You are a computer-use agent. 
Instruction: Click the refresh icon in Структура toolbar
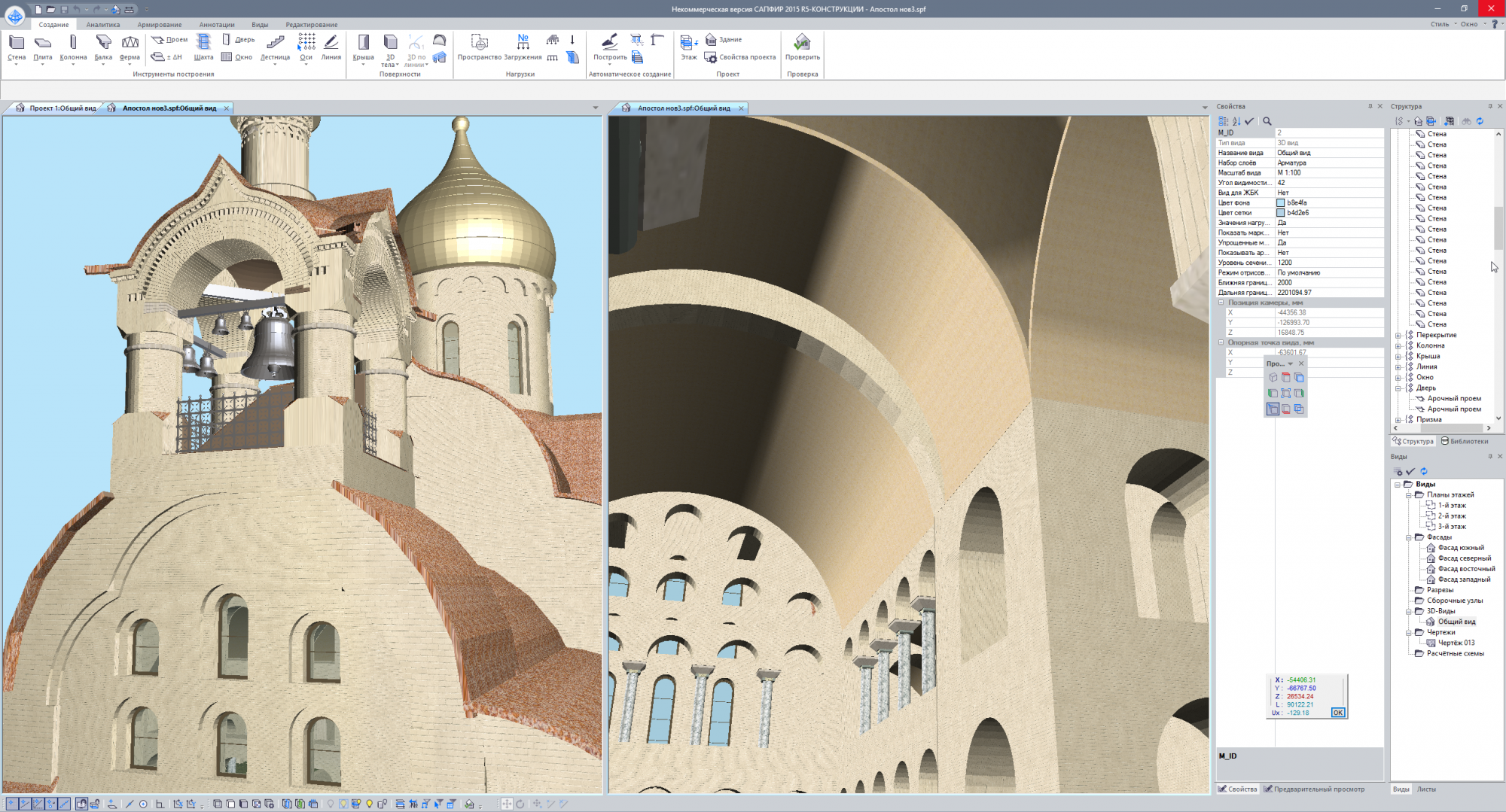pyautogui.click(x=1480, y=121)
